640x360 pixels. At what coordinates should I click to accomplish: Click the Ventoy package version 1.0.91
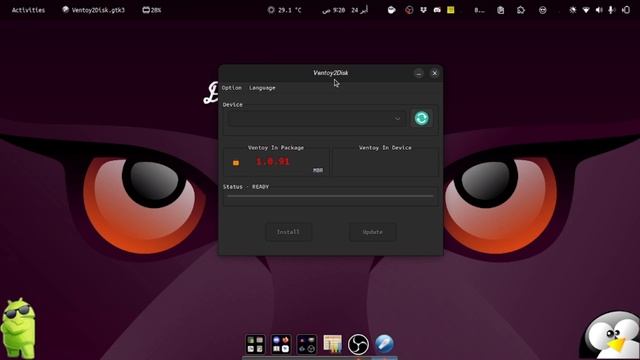[x=273, y=162]
